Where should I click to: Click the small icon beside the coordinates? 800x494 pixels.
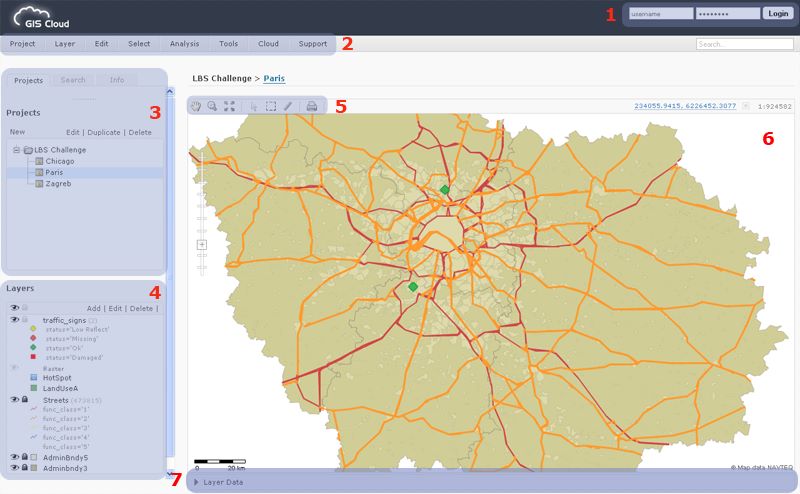746,106
